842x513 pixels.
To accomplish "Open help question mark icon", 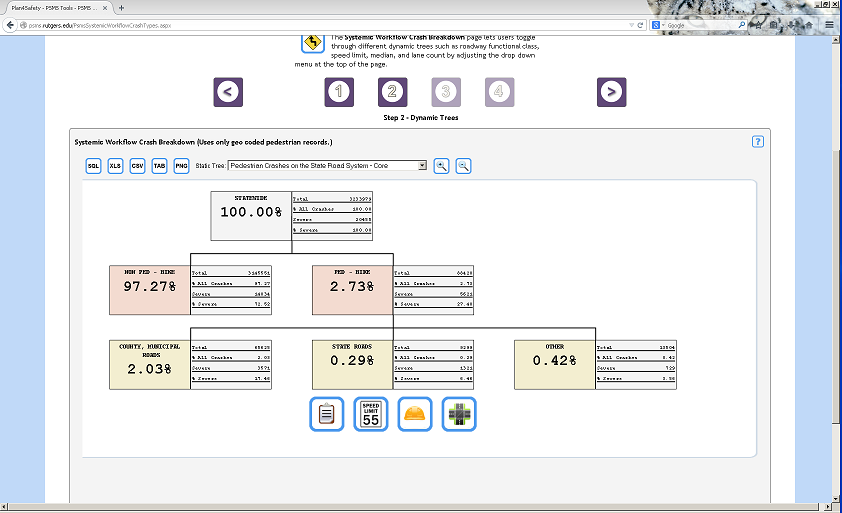I will click(758, 142).
